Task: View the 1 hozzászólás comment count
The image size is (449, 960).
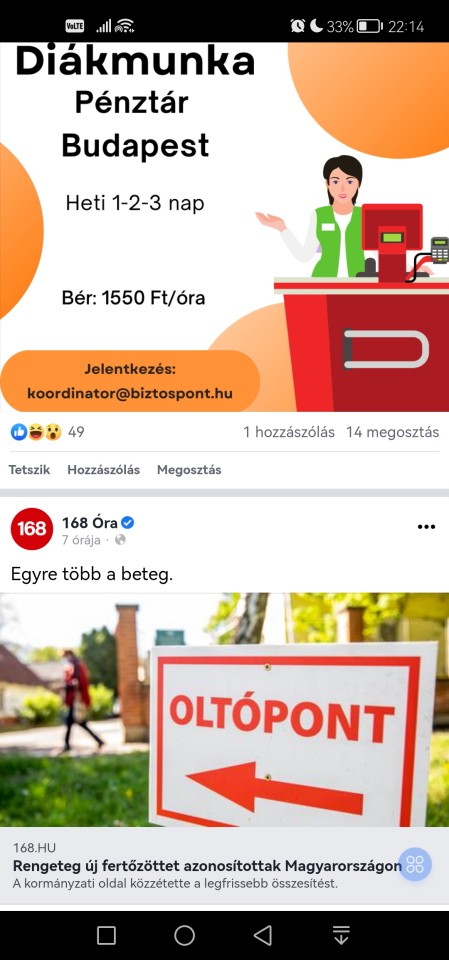Action: [289, 432]
